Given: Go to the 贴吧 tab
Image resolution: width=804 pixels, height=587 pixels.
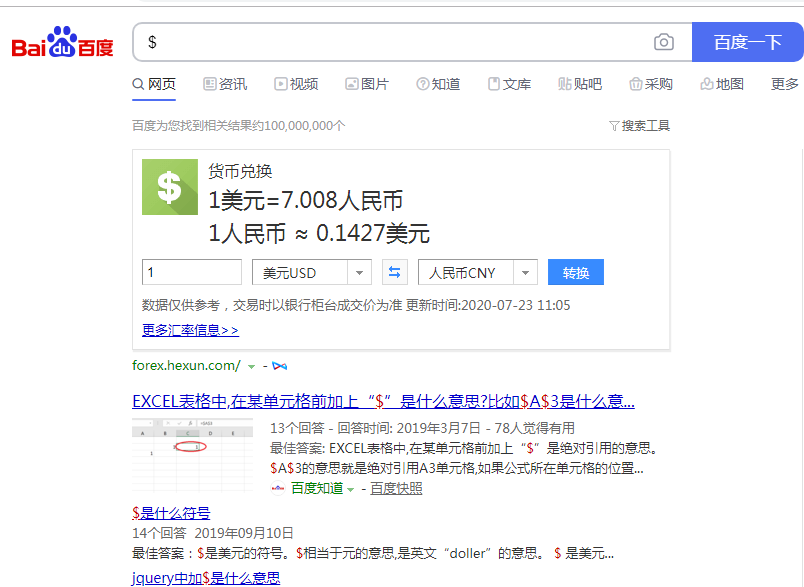Looking at the screenshot, I should pos(580,84).
